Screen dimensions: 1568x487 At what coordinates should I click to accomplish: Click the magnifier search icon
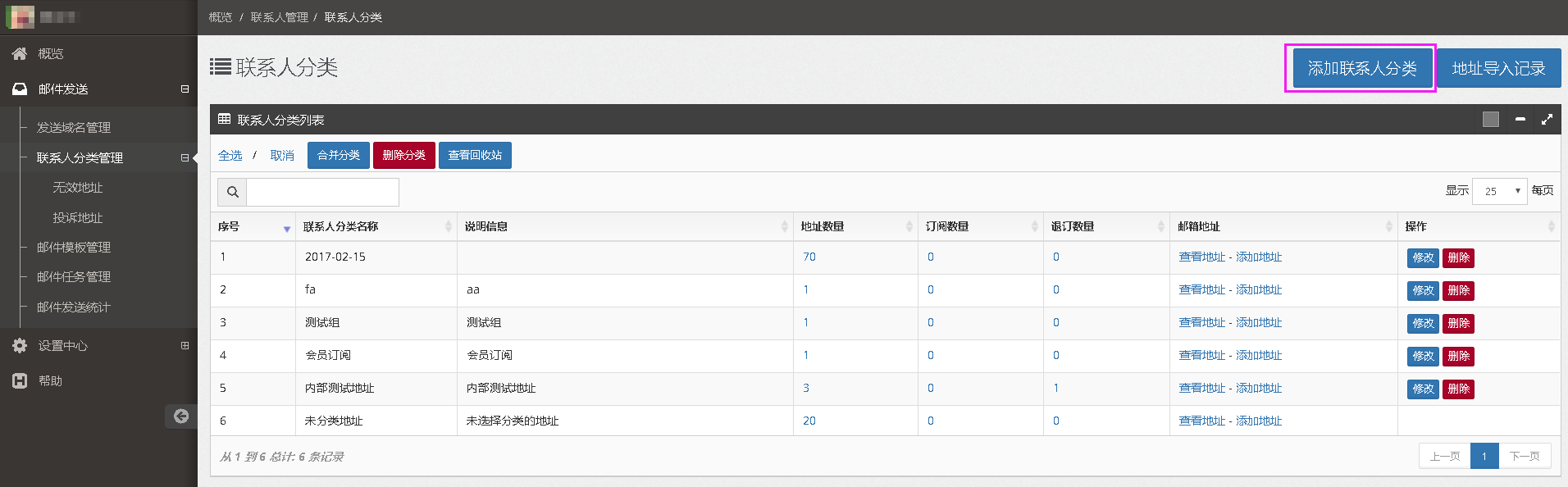pyautogui.click(x=232, y=192)
